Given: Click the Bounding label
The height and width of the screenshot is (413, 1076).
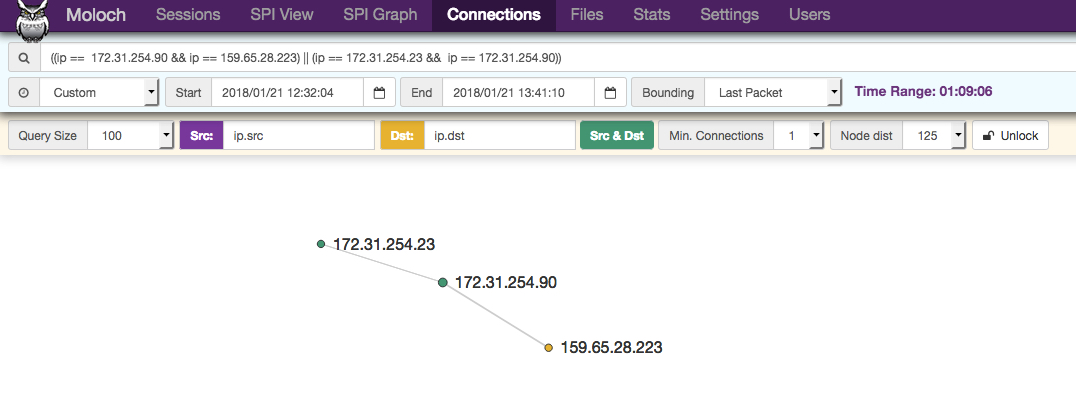Looking at the screenshot, I should tap(668, 93).
